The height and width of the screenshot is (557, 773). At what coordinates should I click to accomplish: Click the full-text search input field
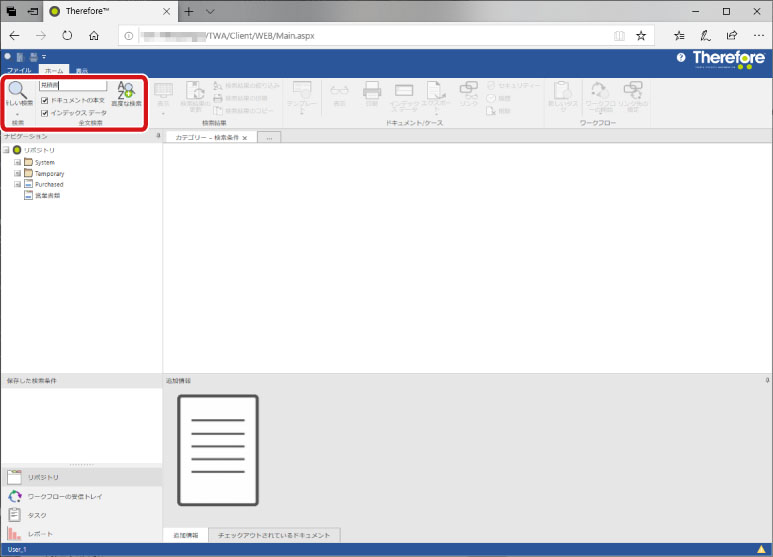tap(72, 86)
